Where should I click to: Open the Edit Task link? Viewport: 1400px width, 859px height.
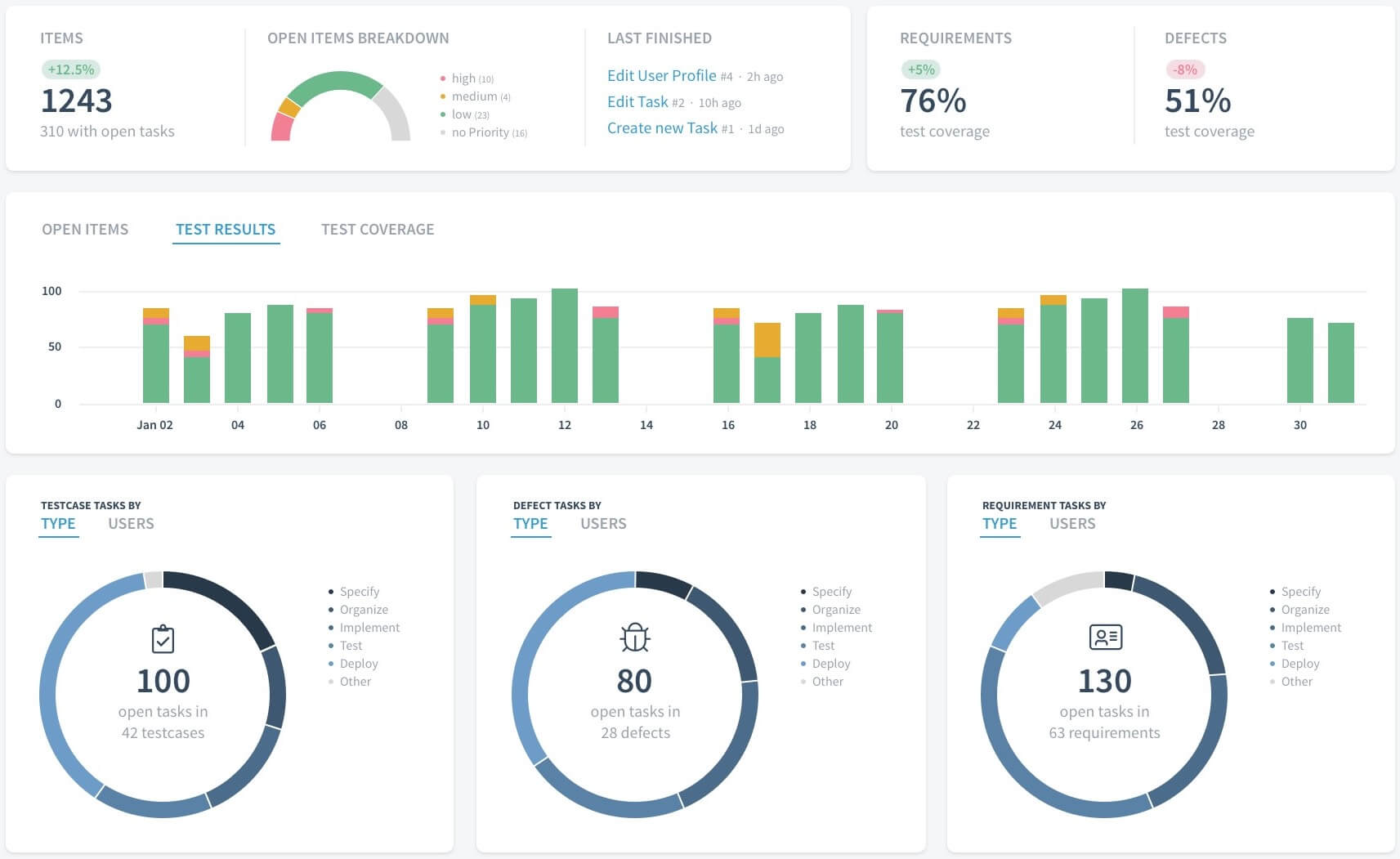(637, 101)
